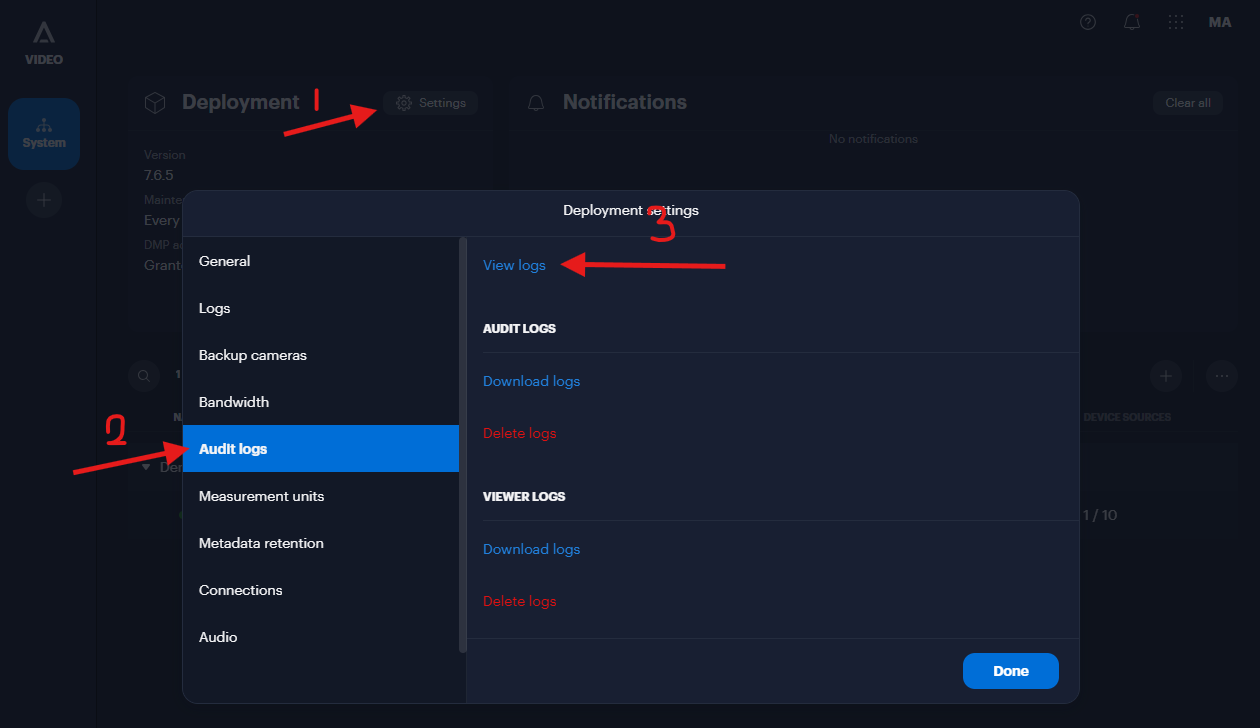Select the System icon in the left sidebar
1260x728 pixels.
43,133
